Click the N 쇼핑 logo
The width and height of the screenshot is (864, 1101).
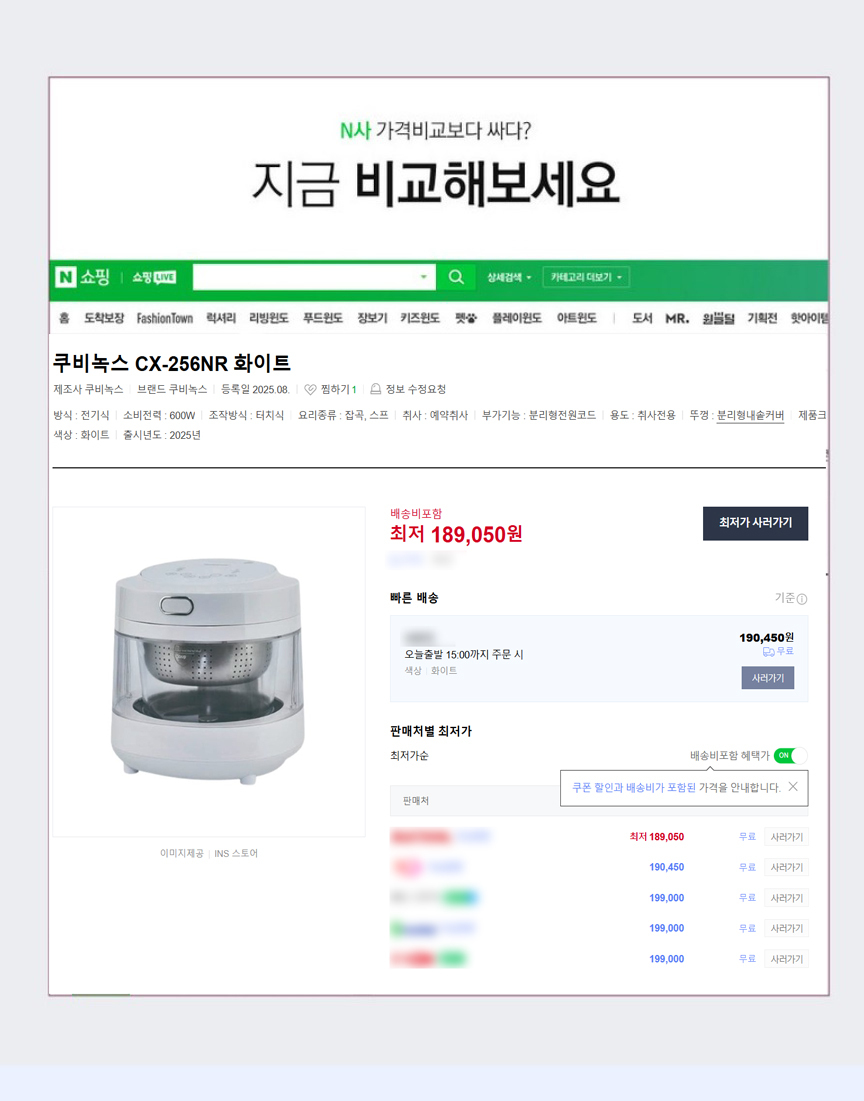pos(83,277)
